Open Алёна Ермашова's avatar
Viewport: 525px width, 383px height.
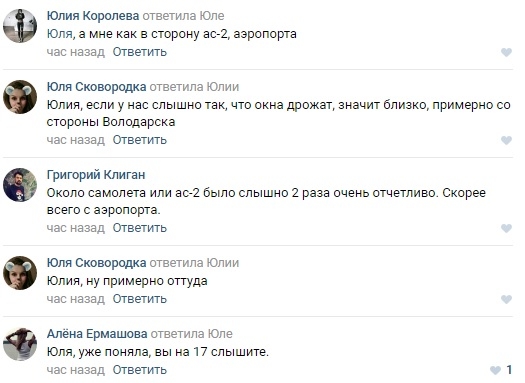20,344
